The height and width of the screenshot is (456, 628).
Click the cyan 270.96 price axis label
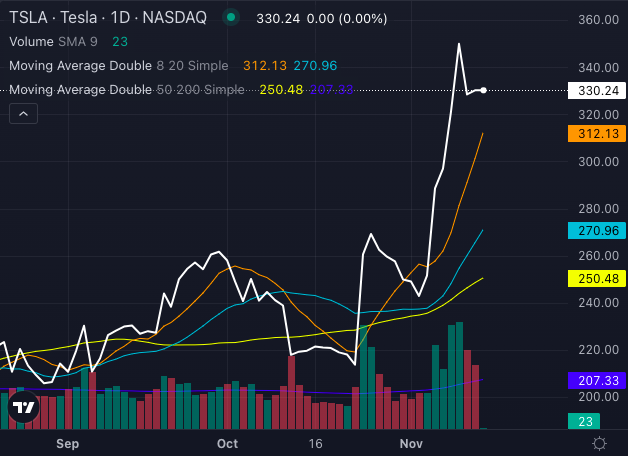(595, 231)
